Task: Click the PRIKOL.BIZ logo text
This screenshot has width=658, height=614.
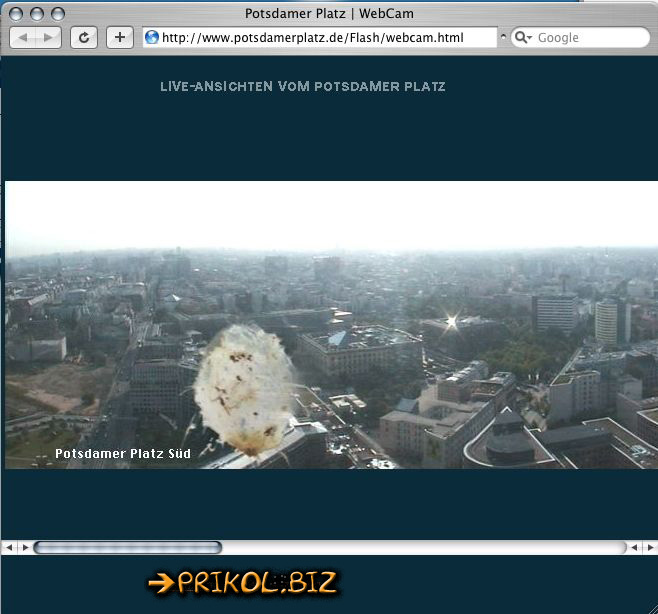Action: tap(256, 583)
